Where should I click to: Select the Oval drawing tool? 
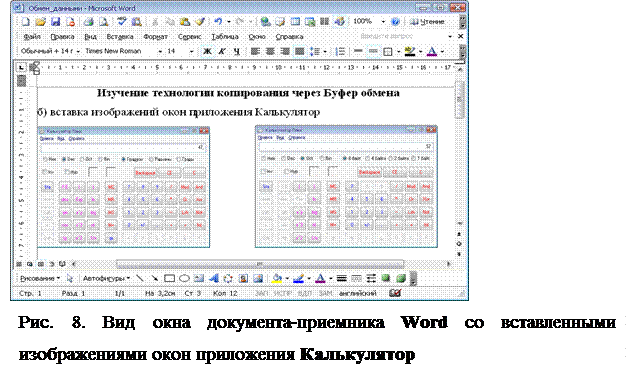coord(184,278)
